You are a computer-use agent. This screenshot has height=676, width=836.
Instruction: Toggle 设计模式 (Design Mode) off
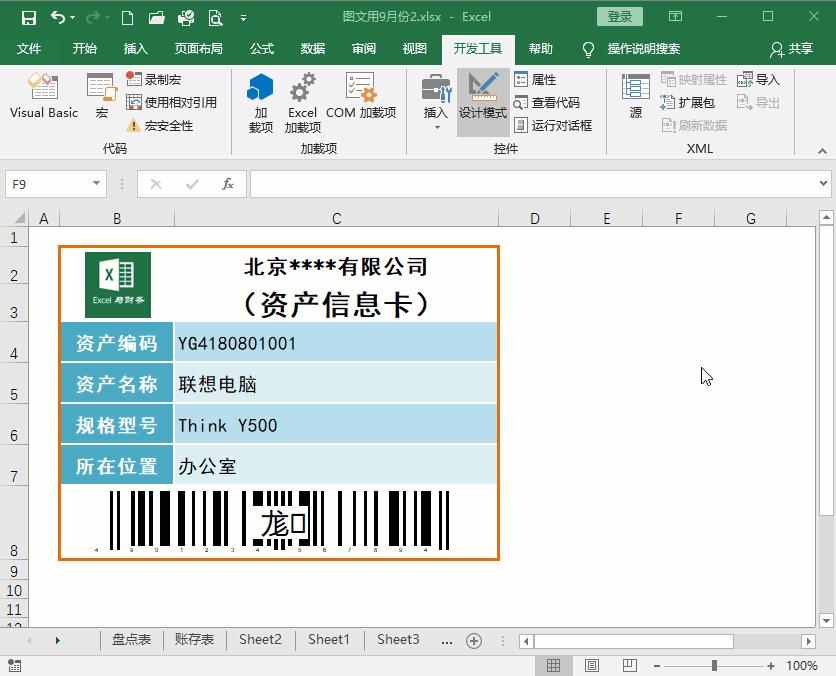coord(483,101)
